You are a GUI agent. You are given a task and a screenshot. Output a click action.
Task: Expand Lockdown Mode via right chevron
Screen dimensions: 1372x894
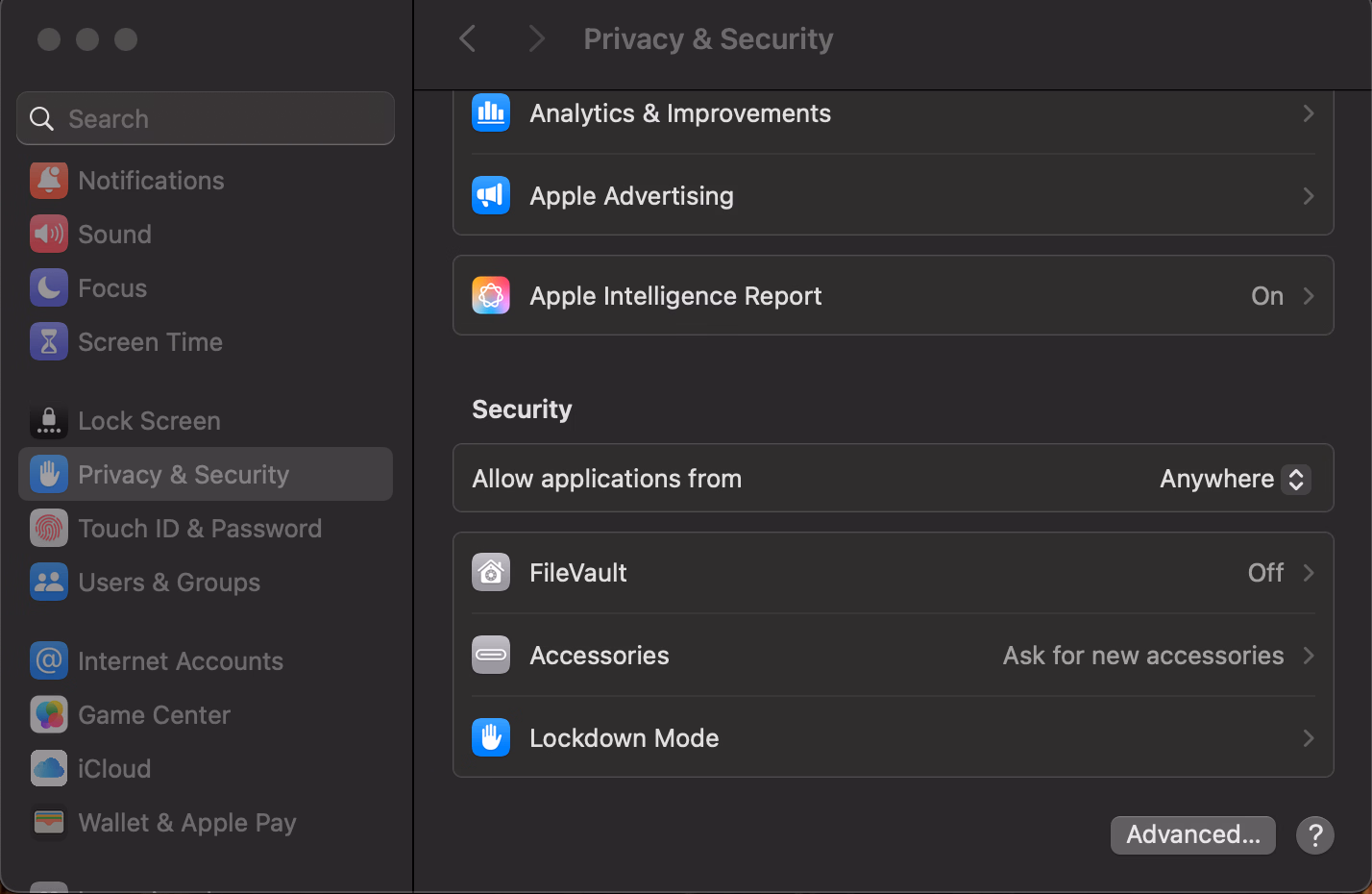pyautogui.click(x=1308, y=738)
